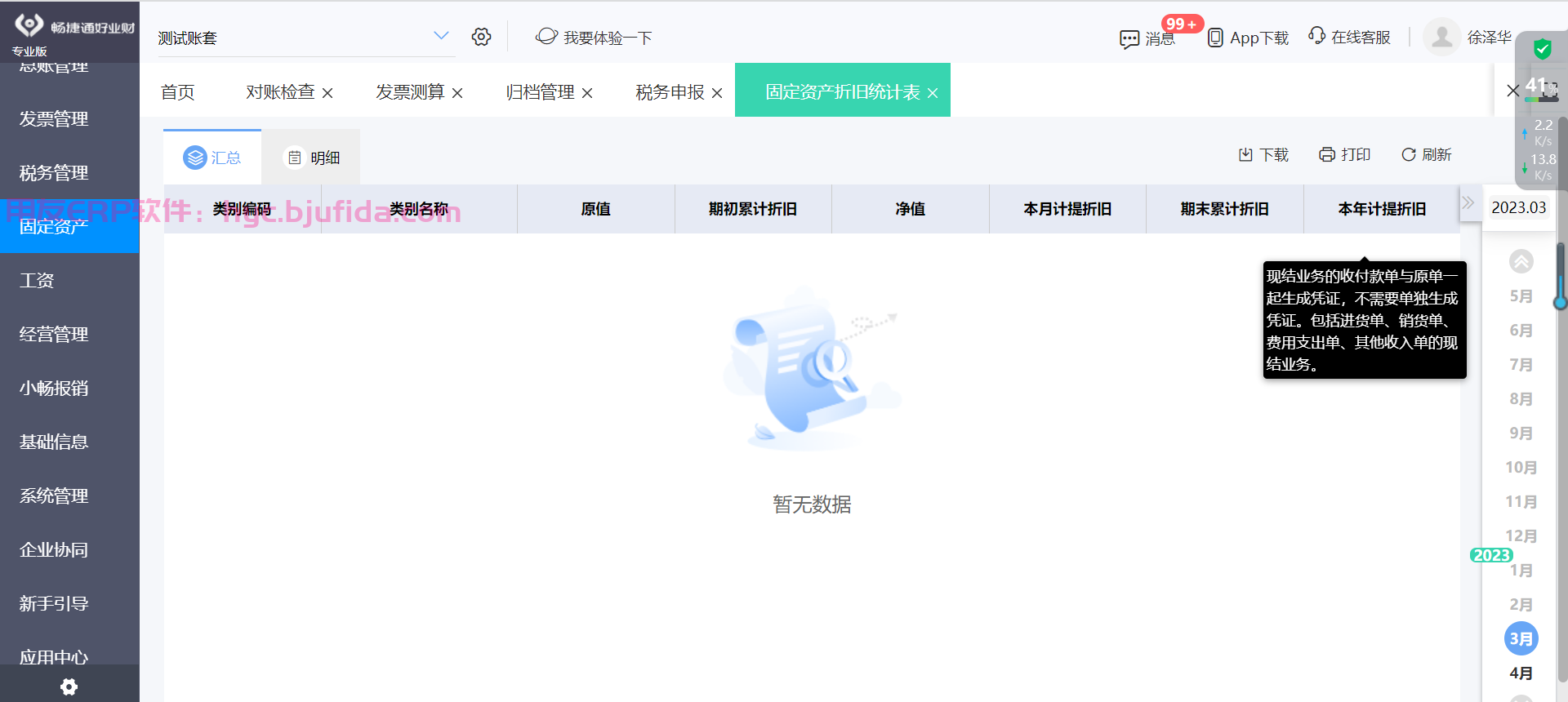Click the Chanjet logo

pos(29,24)
